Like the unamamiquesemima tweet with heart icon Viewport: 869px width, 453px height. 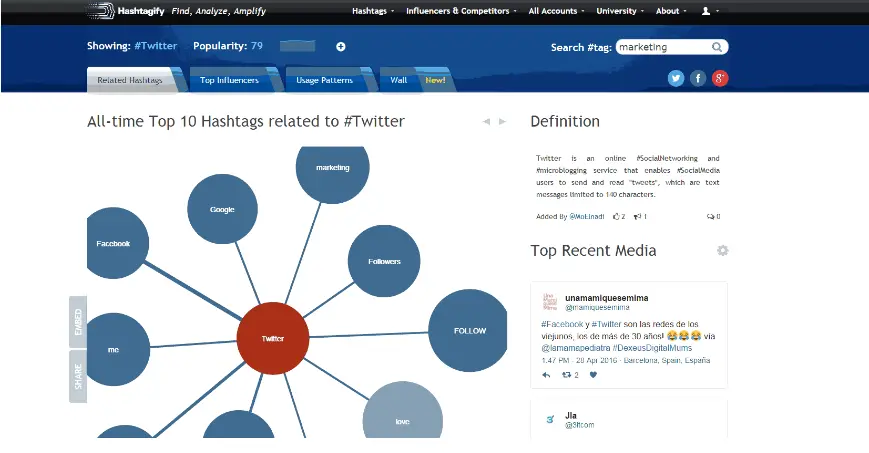pos(593,375)
